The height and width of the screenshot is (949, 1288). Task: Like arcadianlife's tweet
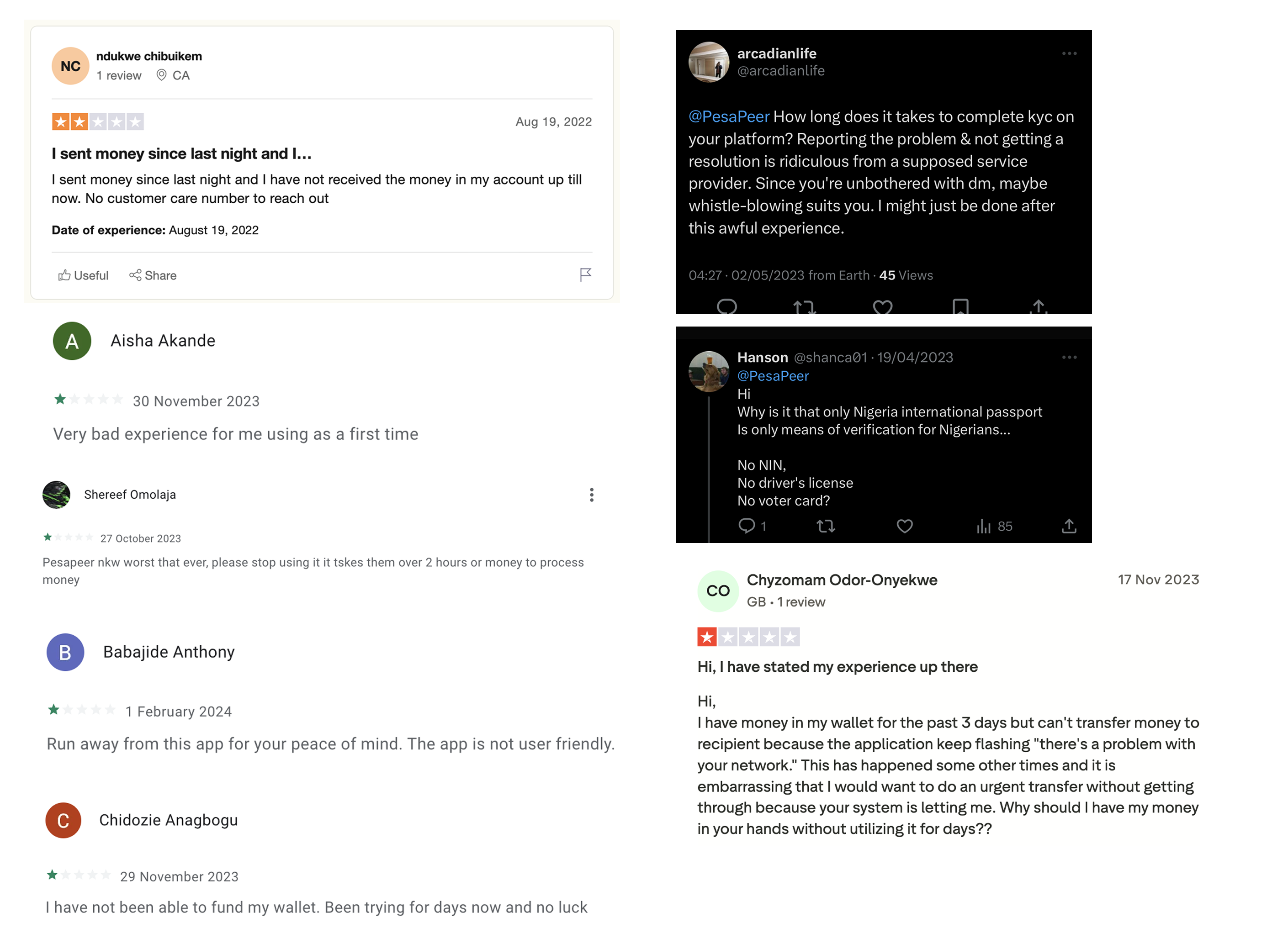pos(882,307)
